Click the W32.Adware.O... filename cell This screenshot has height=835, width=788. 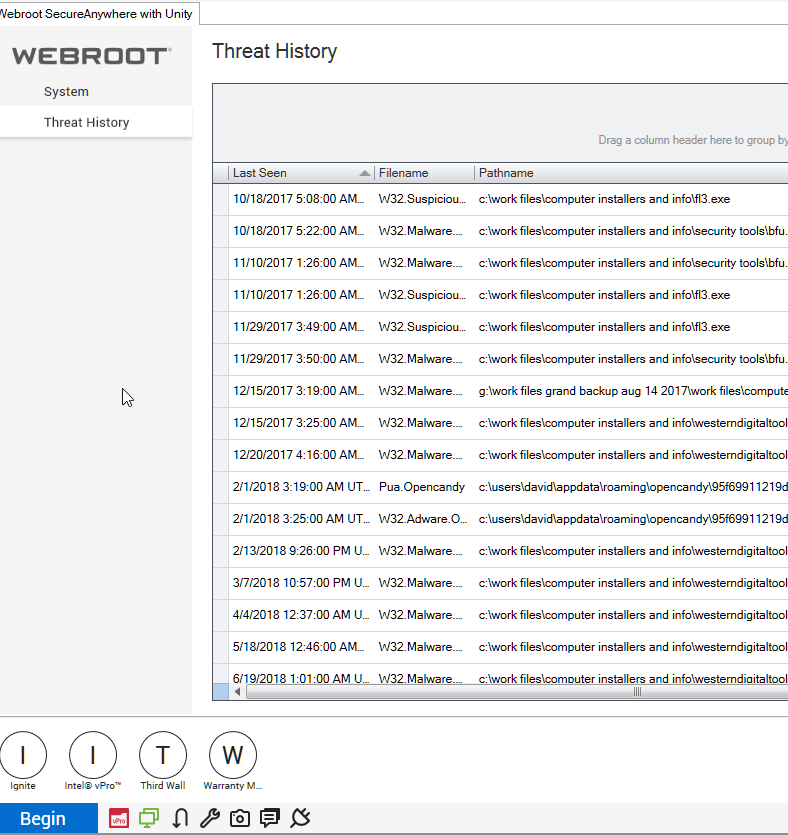(423, 519)
